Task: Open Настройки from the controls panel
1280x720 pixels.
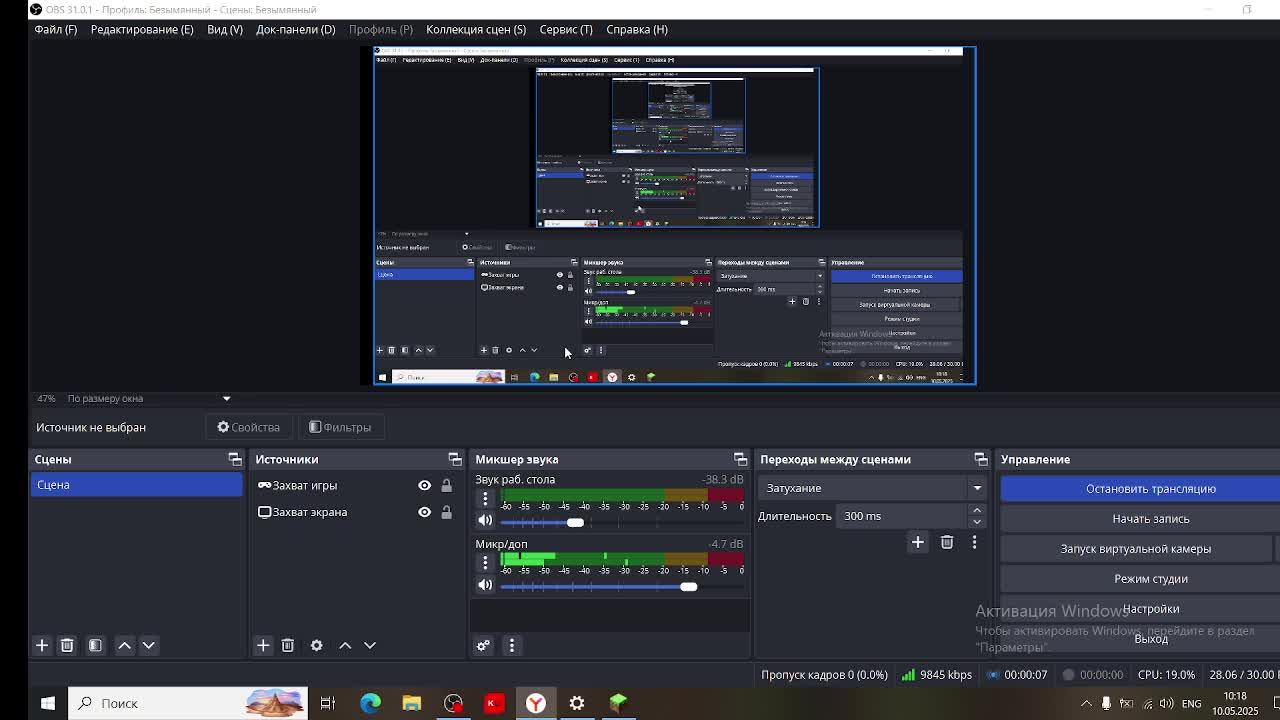Action: point(1141,608)
